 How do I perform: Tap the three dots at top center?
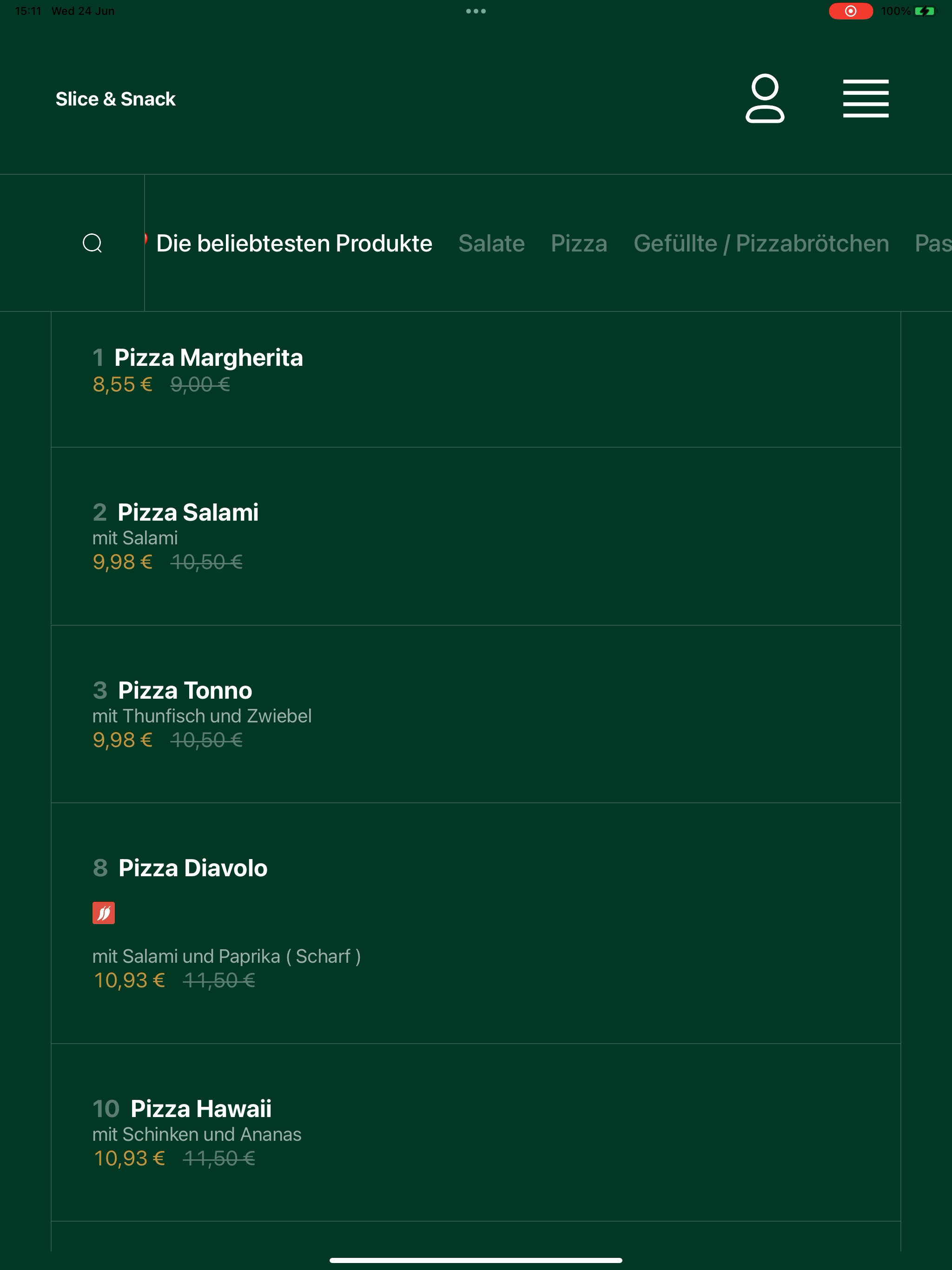(x=476, y=11)
